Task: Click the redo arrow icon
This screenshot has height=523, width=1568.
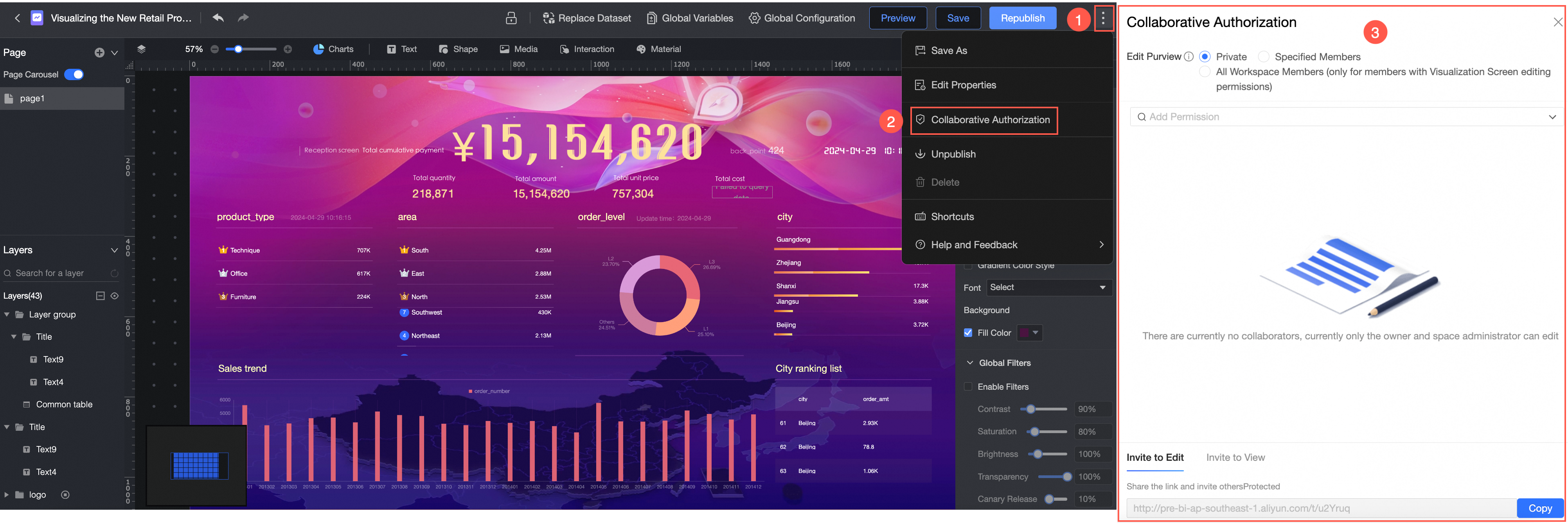Action: pos(243,18)
